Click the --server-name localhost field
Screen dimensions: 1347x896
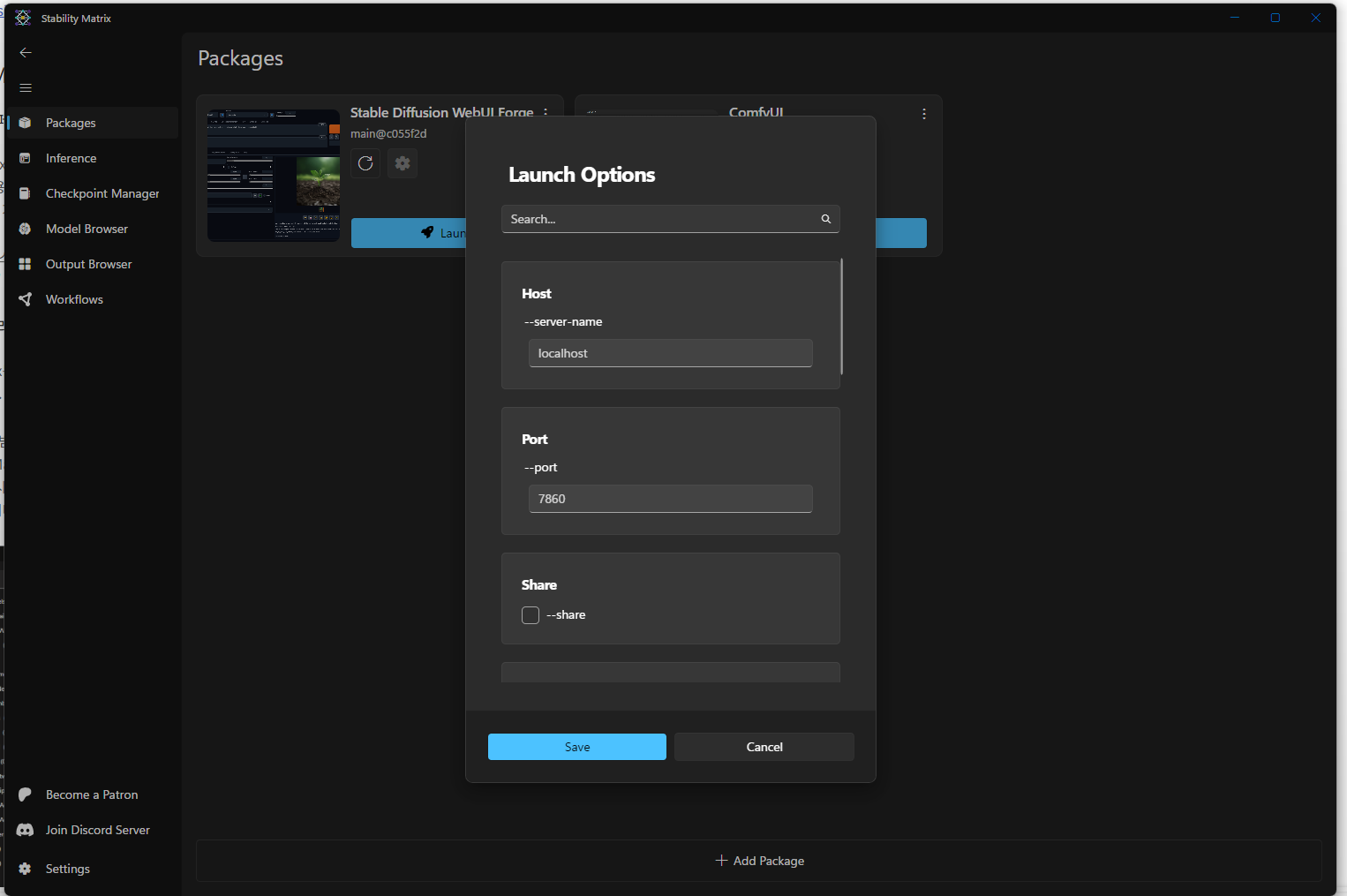pos(670,353)
